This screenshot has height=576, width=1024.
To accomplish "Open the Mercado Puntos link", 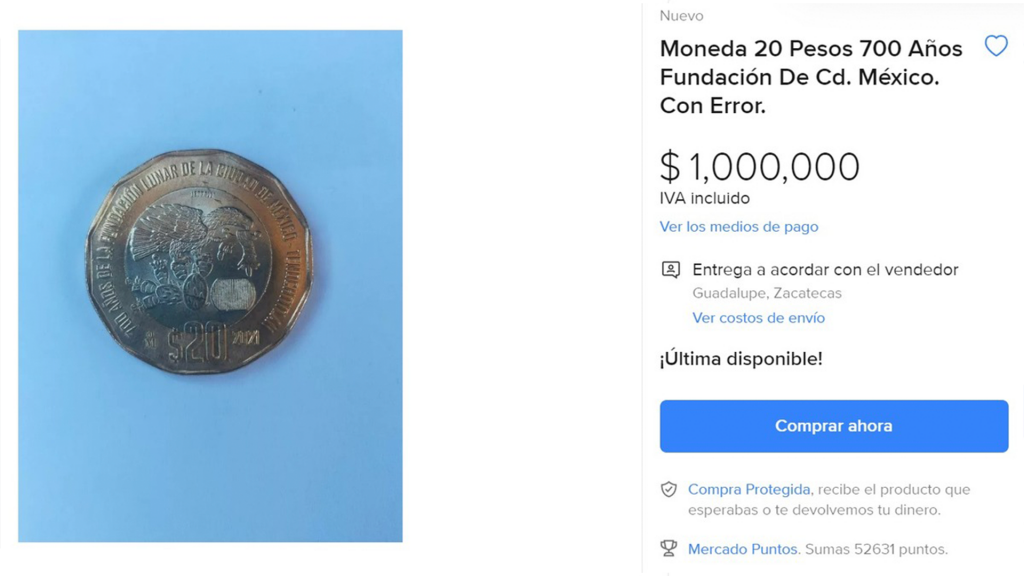I will (x=743, y=549).
